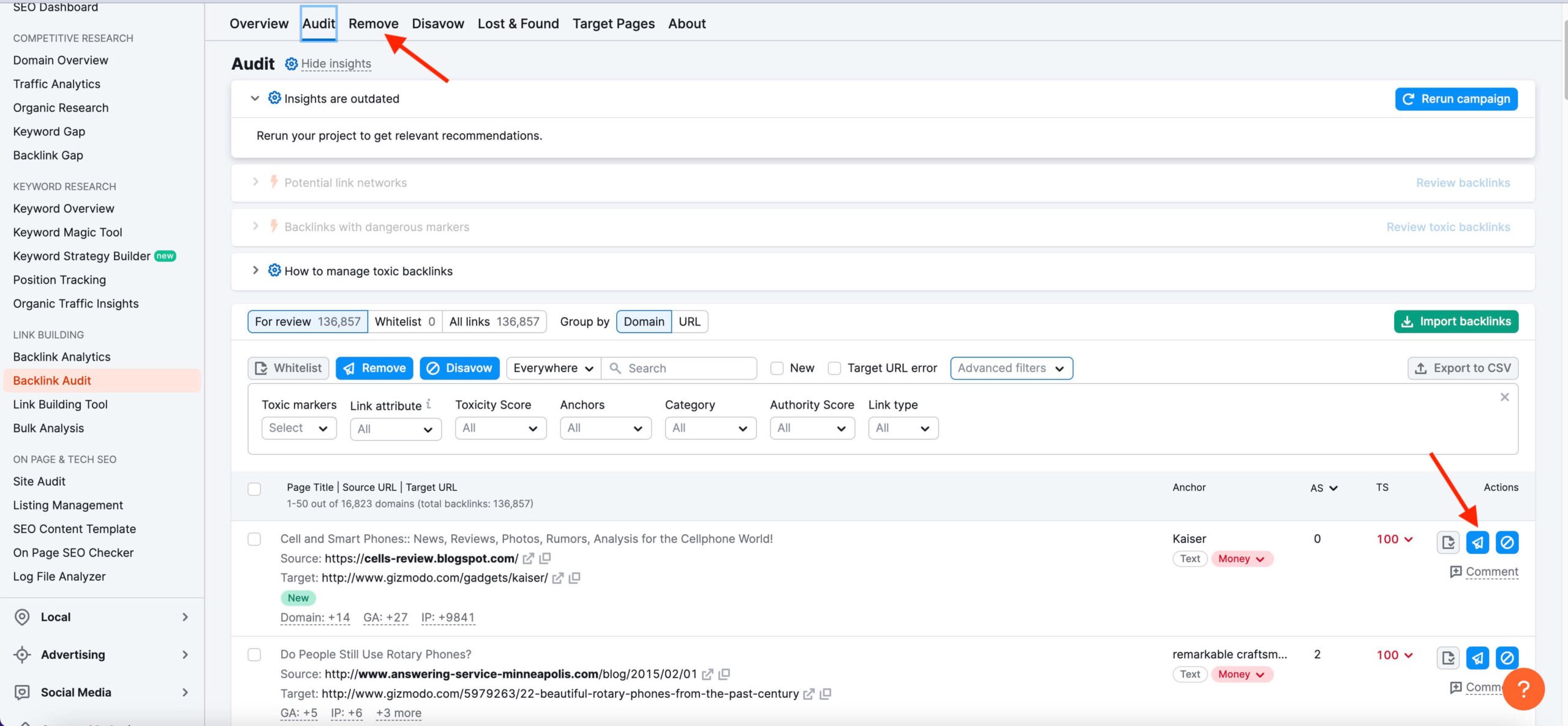Click the Local location pin icon

click(22, 617)
